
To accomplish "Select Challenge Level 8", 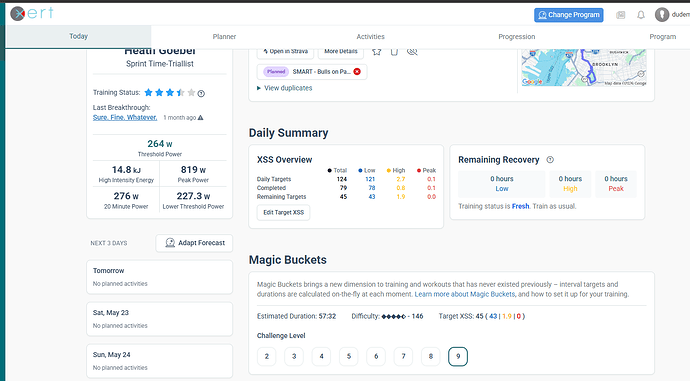I will (430, 356).
